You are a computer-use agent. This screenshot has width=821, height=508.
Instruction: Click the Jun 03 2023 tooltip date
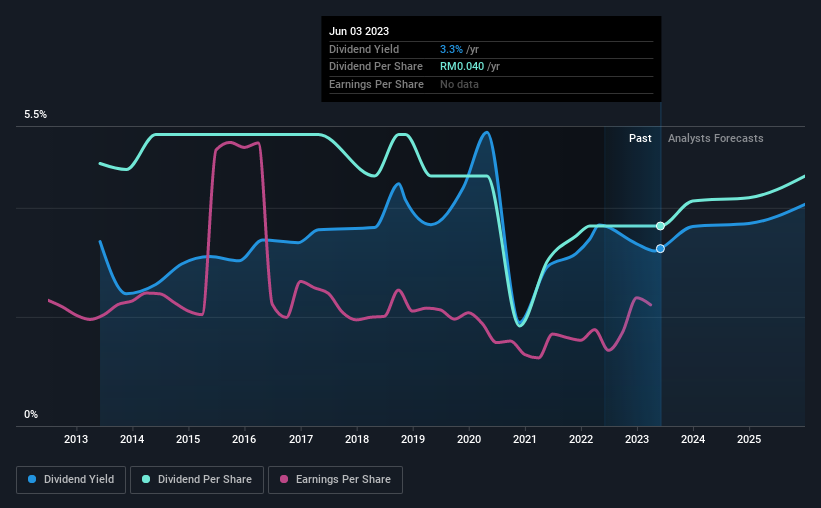point(359,31)
